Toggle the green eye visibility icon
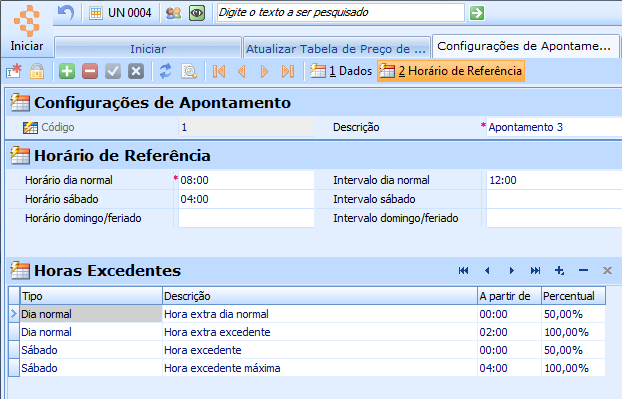 [x=197, y=13]
